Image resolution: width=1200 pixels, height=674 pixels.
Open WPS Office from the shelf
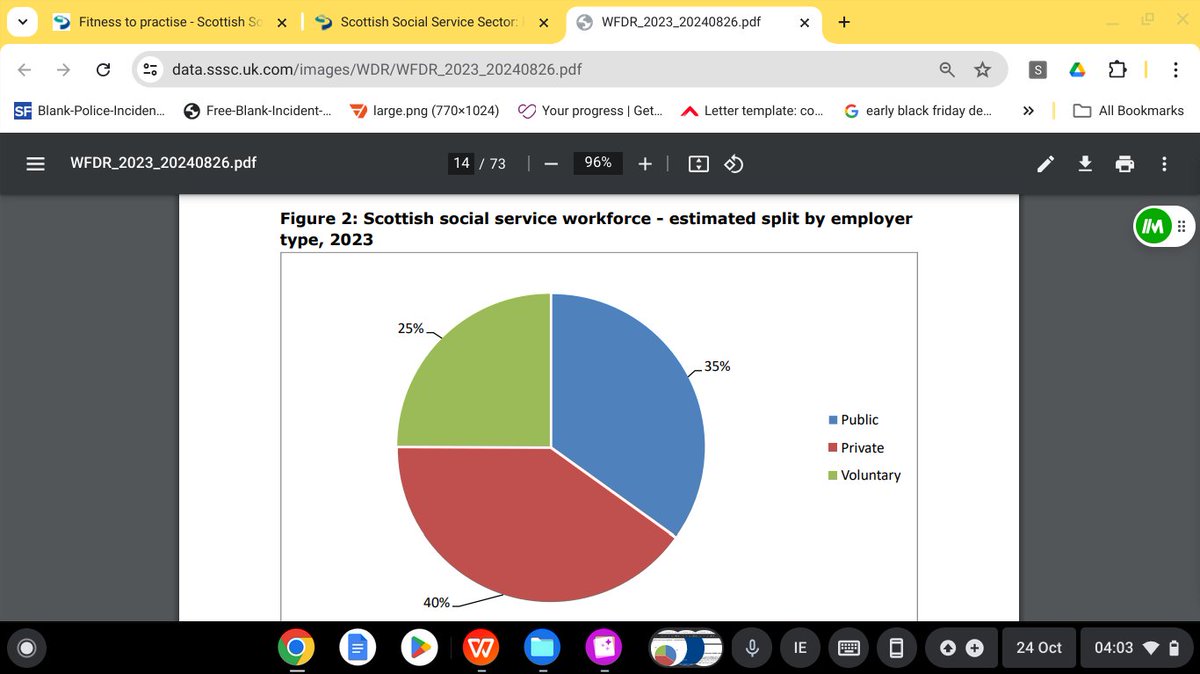[x=481, y=648]
